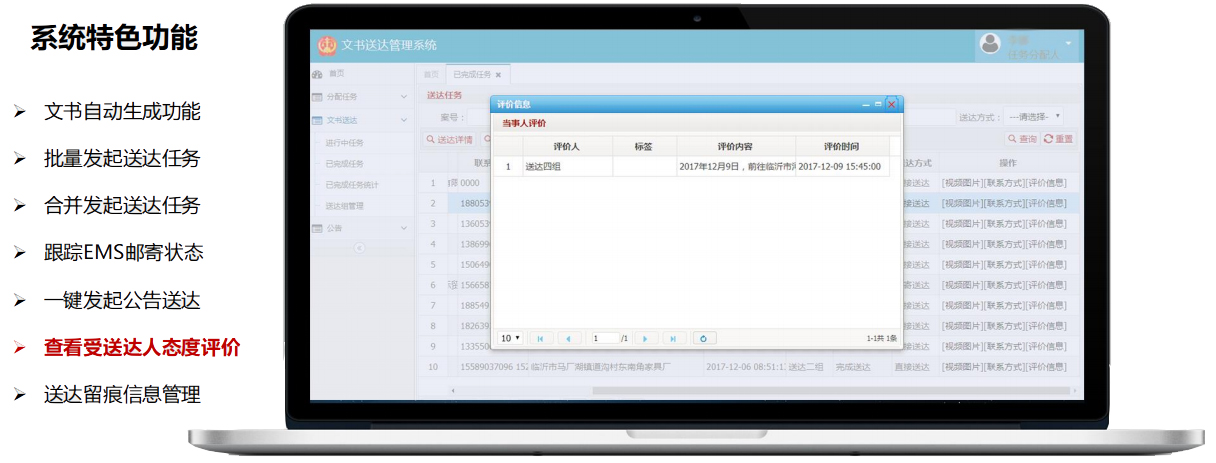Click the 首页 dashboard icon in sidebar

click(318, 74)
